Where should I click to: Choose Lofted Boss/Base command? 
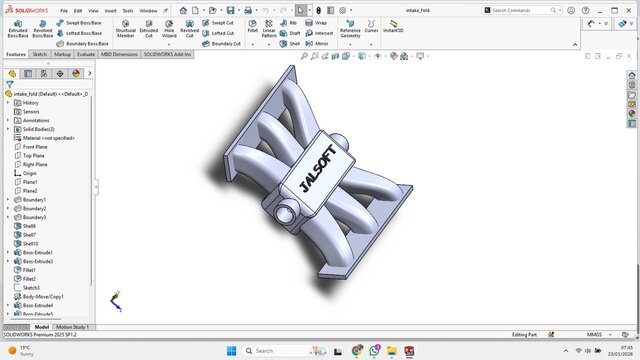coord(79,33)
